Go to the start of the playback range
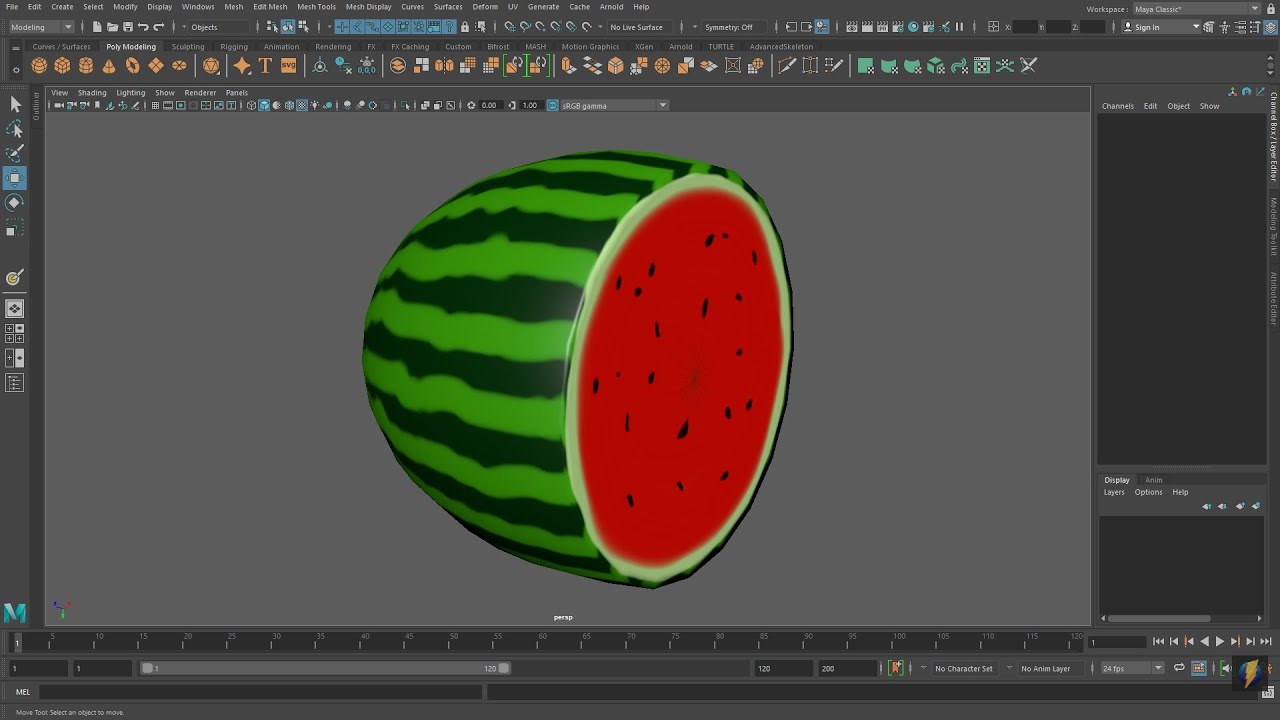 click(x=1158, y=642)
